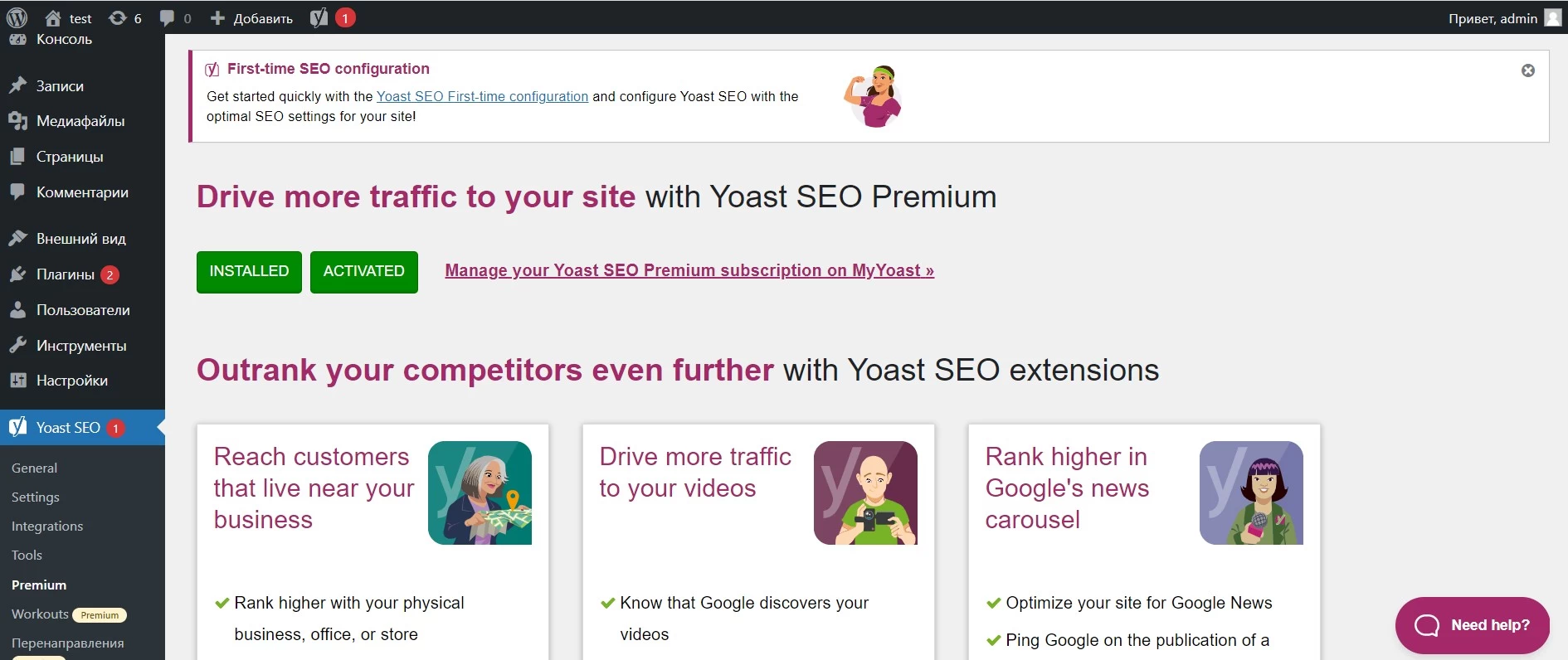The width and height of the screenshot is (1568, 660).
Task: Open the comments bubble icon in the admin bar
Action: pyautogui.click(x=175, y=18)
